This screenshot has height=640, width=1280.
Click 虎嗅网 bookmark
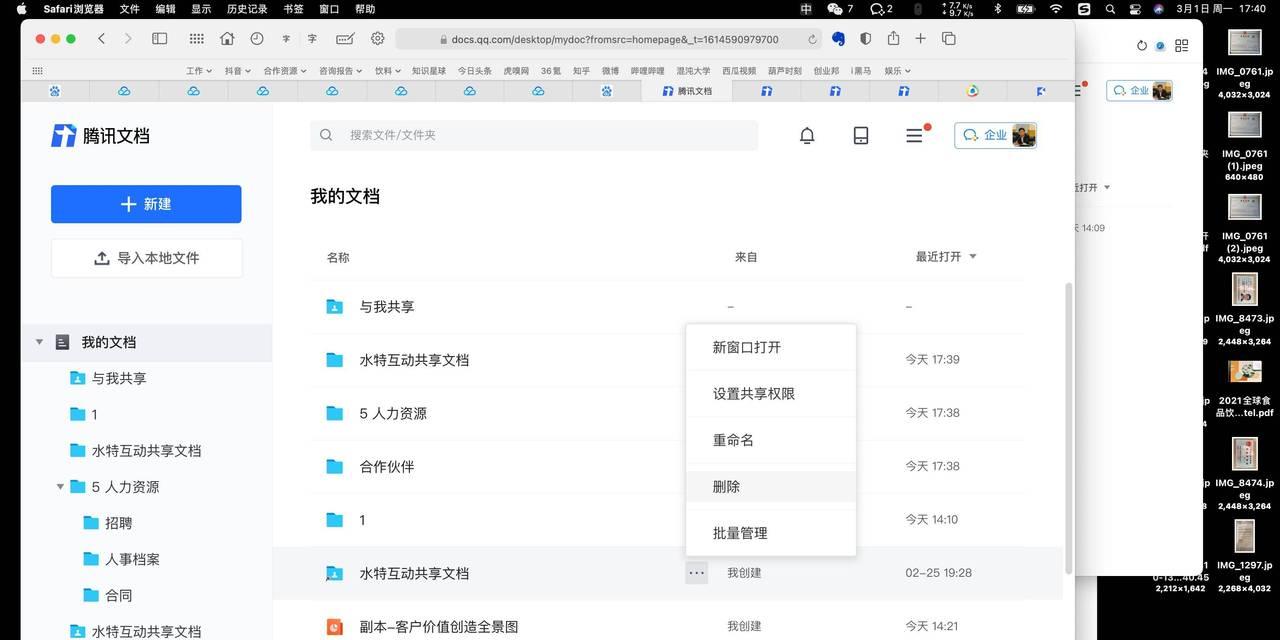tap(516, 71)
